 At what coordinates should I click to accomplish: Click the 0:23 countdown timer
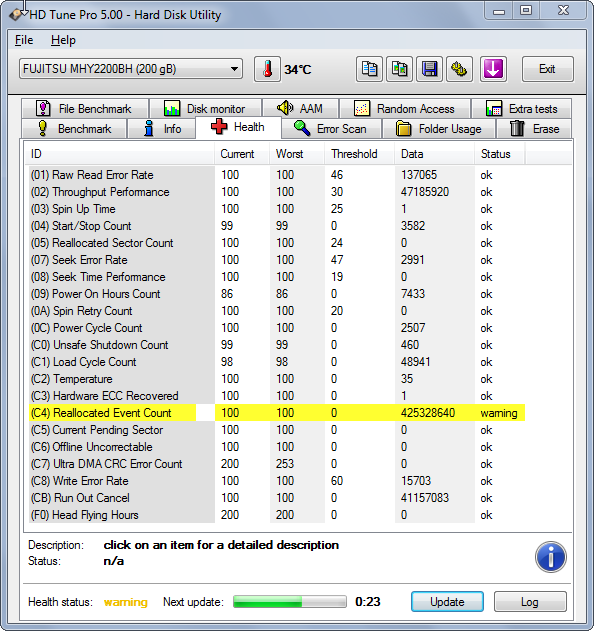(368, 602)
